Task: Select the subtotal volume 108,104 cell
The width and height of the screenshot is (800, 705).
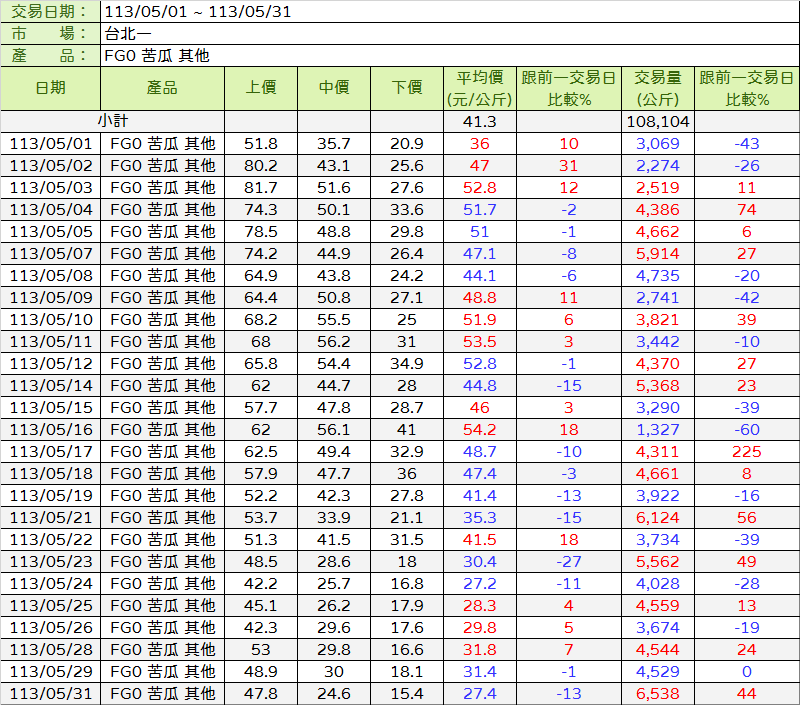Action: pos(657,121)
